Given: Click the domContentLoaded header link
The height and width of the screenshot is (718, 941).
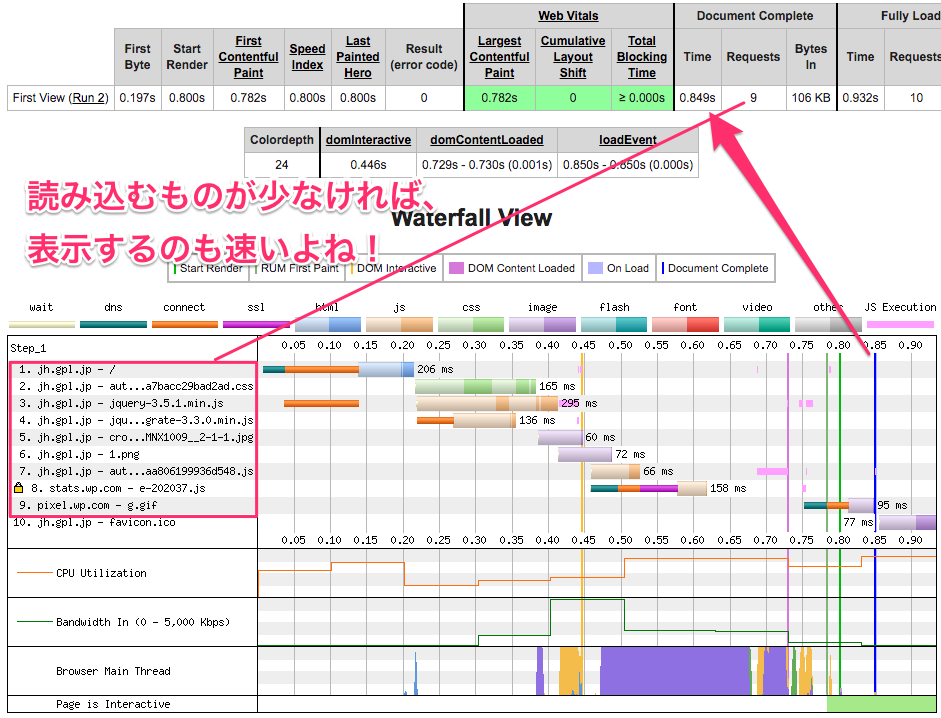Looking at the screenshot, I should click(x=487, y=140).
